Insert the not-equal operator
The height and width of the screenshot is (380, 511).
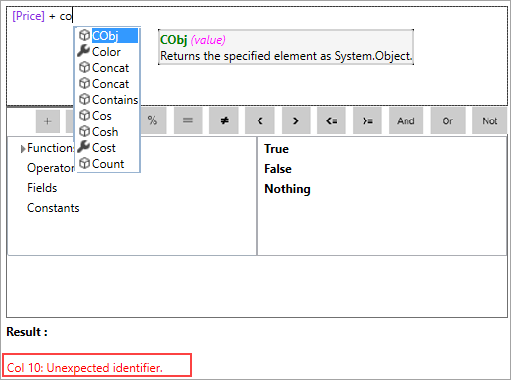(224, 121)
